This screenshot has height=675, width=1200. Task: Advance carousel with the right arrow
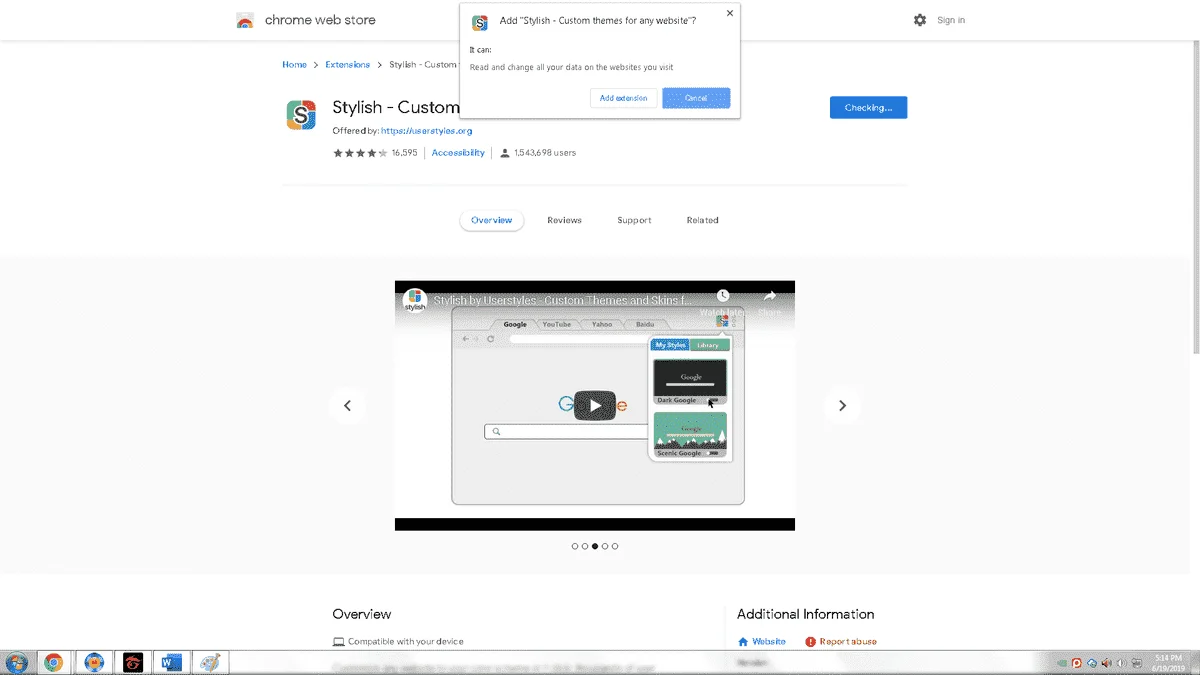coord(842,405)
